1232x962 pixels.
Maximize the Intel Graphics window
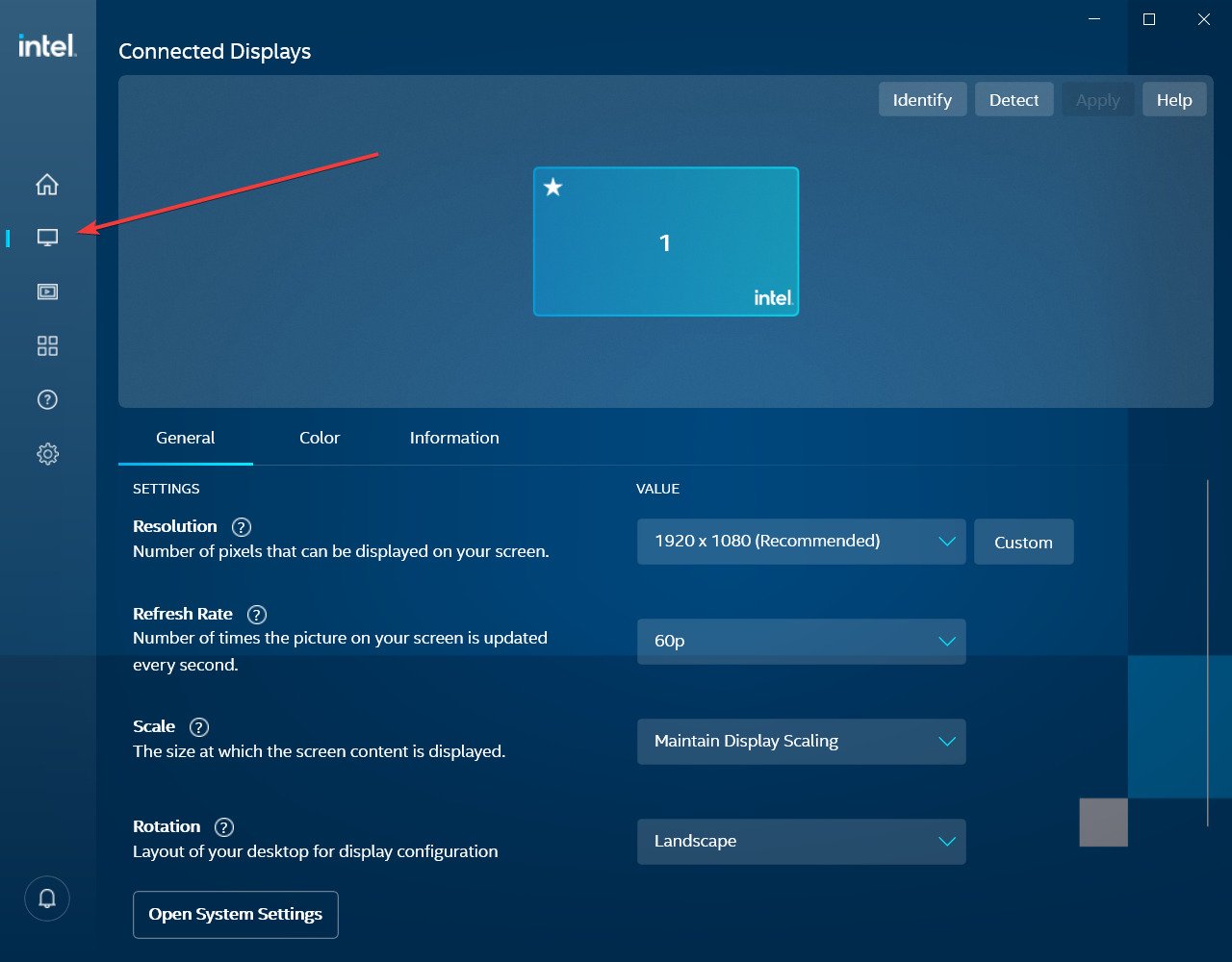click(x=1148, y=19)
